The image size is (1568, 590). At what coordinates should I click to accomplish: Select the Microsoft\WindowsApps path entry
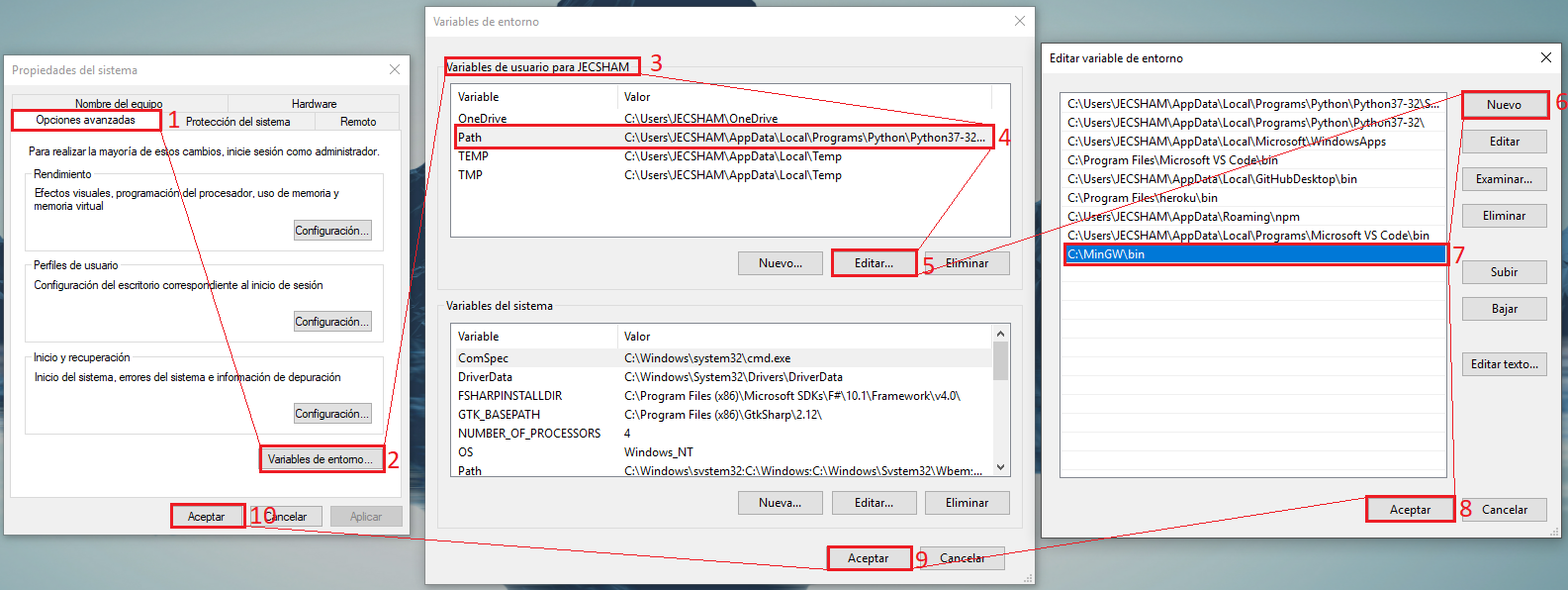1253,142
